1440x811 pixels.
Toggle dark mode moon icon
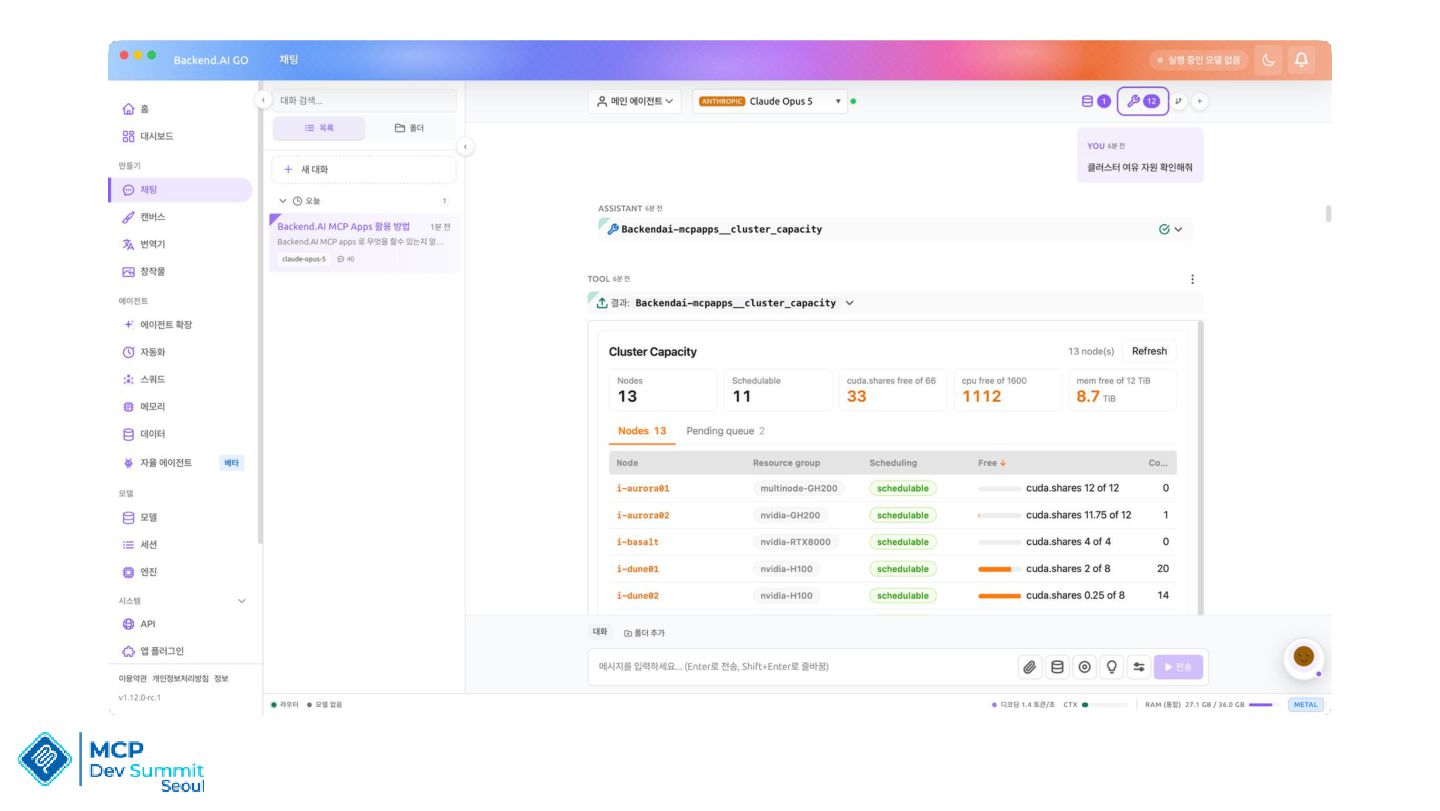point(1269,60)
